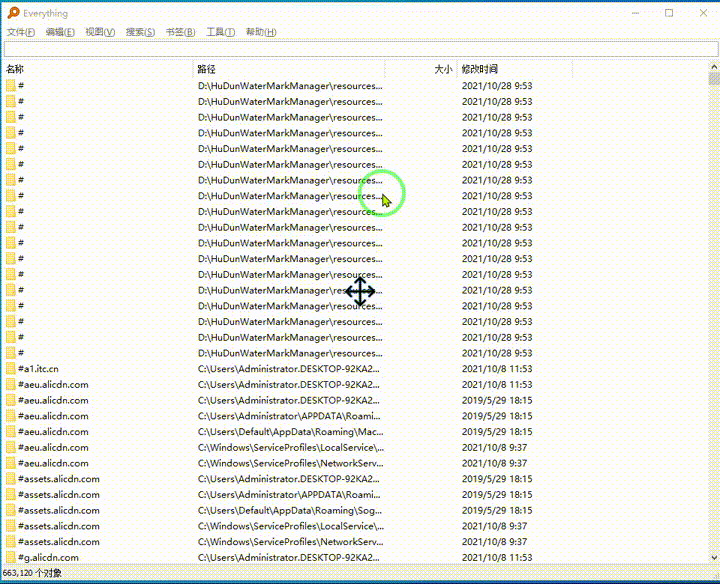Sort by the 路径 column header
720x584 pixels.
288,69
